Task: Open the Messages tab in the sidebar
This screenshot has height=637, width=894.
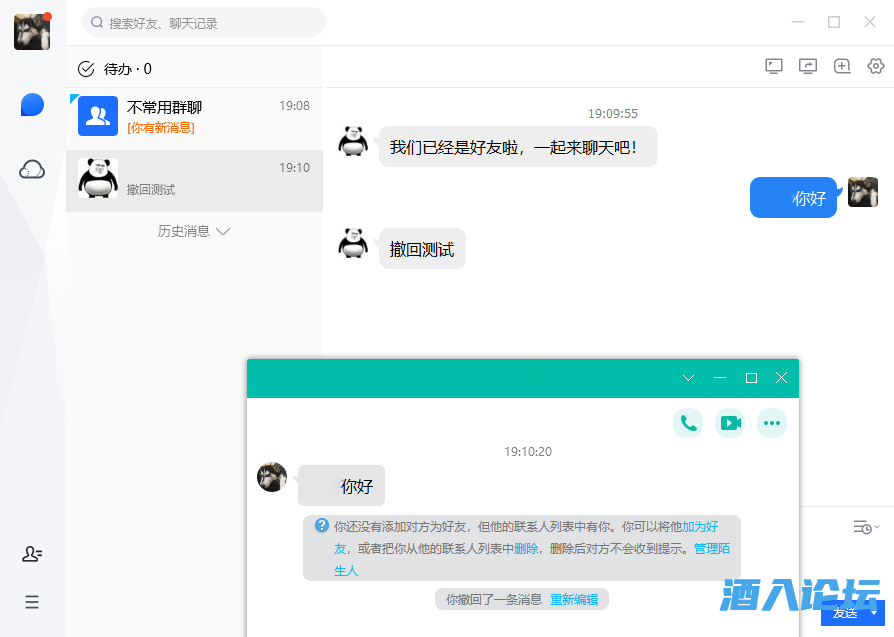Action: point(32,105)
